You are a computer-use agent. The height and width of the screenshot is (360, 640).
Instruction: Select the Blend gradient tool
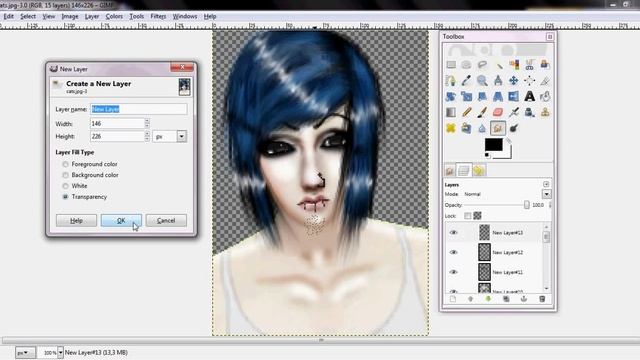(x=451, y=112)
